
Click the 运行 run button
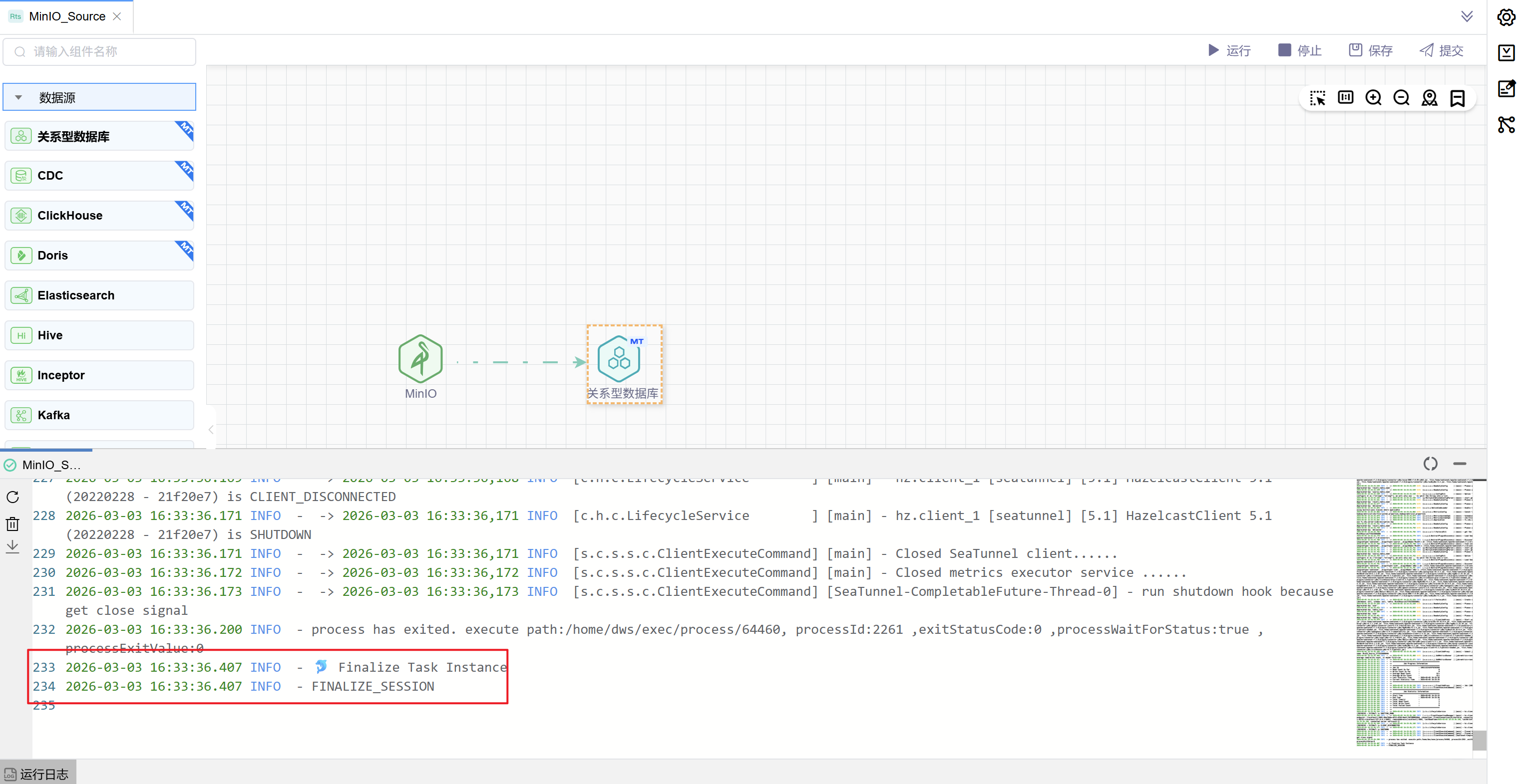pos(1229,51)
